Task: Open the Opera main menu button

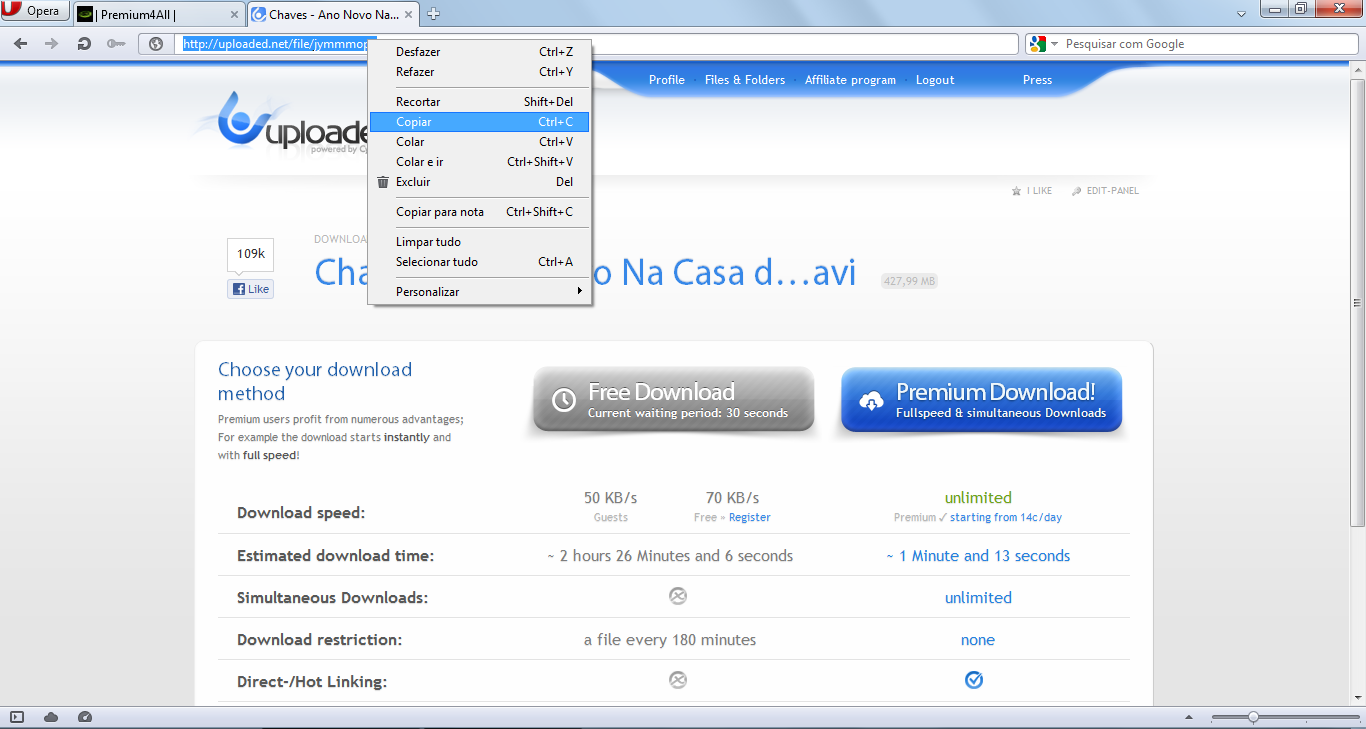Action: click(x=36, y=12)
